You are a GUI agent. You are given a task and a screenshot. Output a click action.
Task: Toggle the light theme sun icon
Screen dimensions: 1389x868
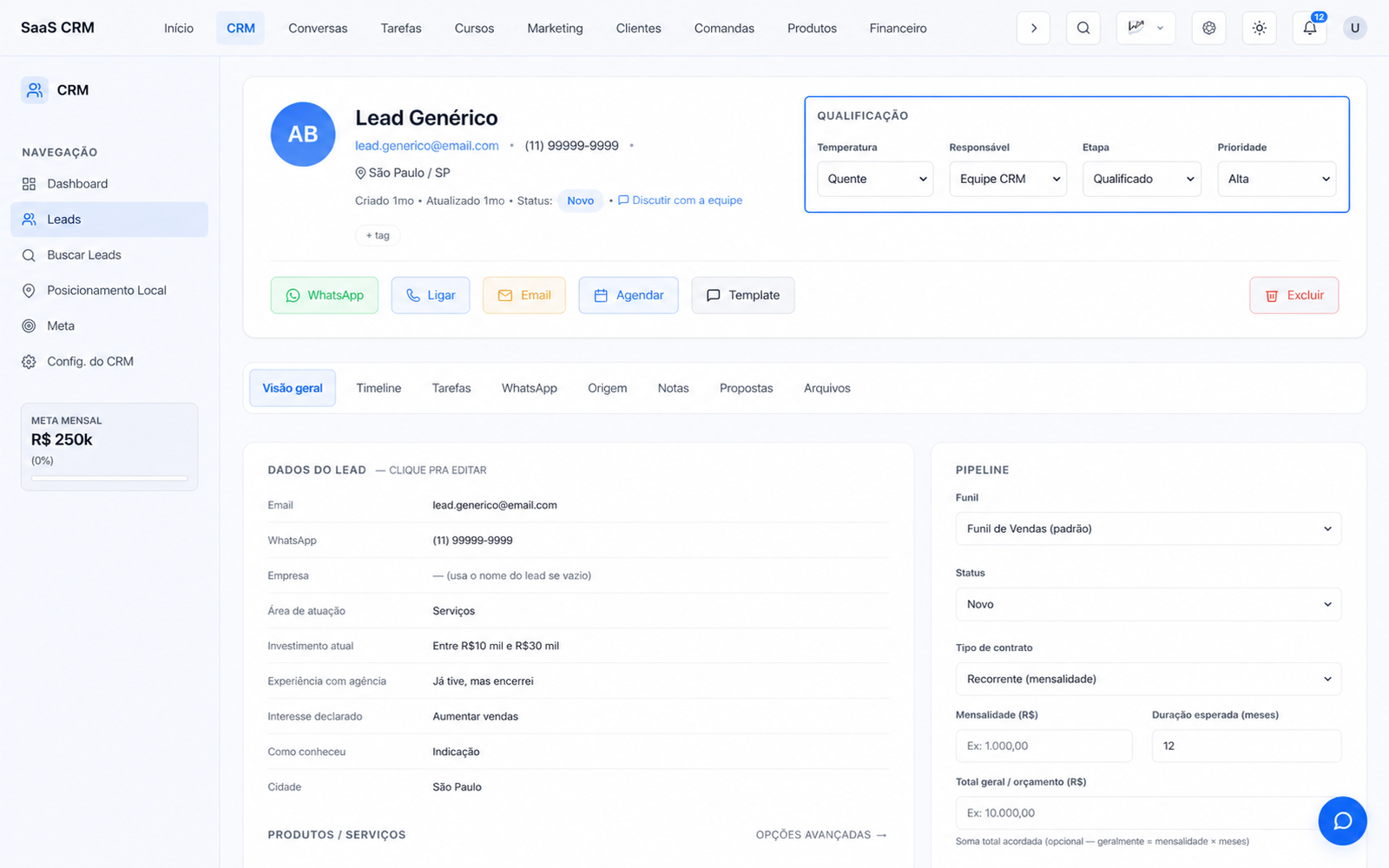[1260, 28]
